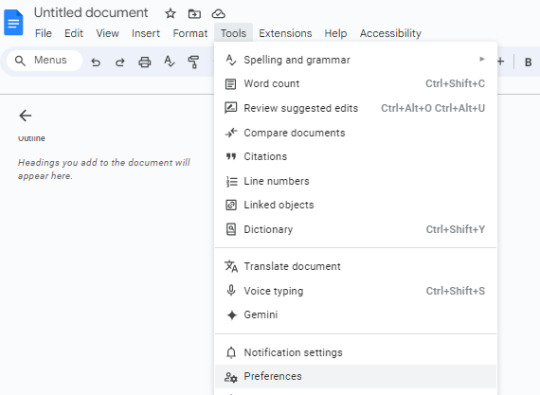540x395 pixels.
Task: Open Citations from Tools menu
Action: 355,157
